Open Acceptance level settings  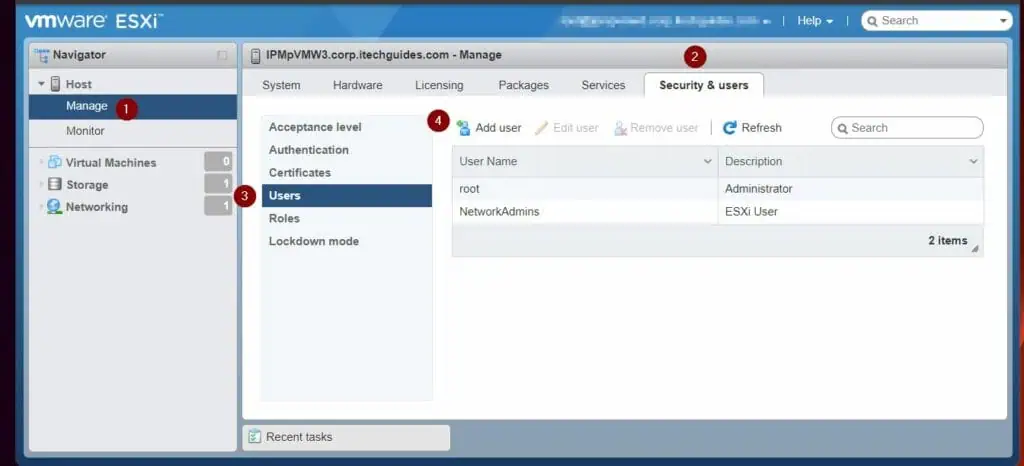pyautogui.click(x=347, y=127)
